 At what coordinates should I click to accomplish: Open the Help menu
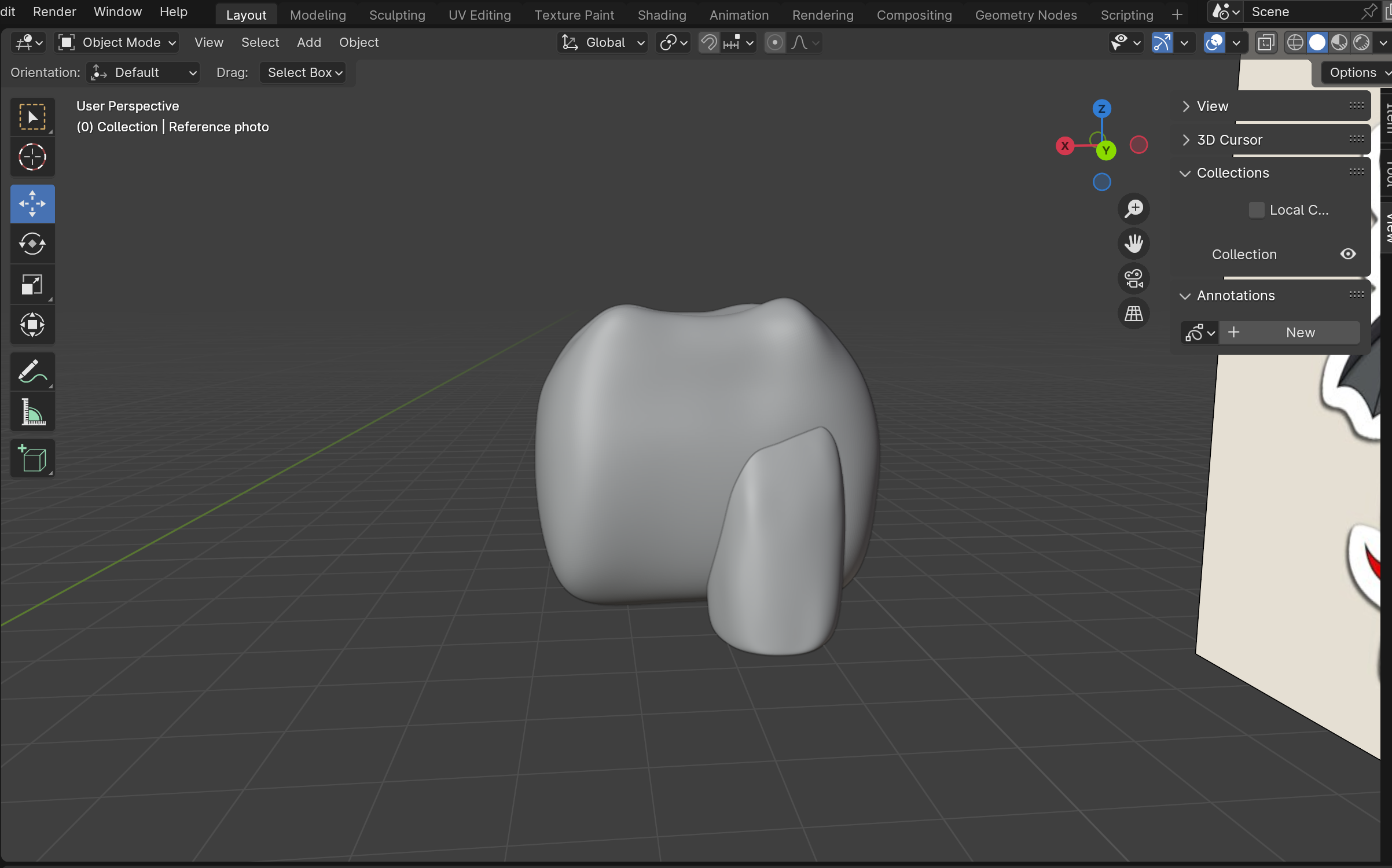173,12
